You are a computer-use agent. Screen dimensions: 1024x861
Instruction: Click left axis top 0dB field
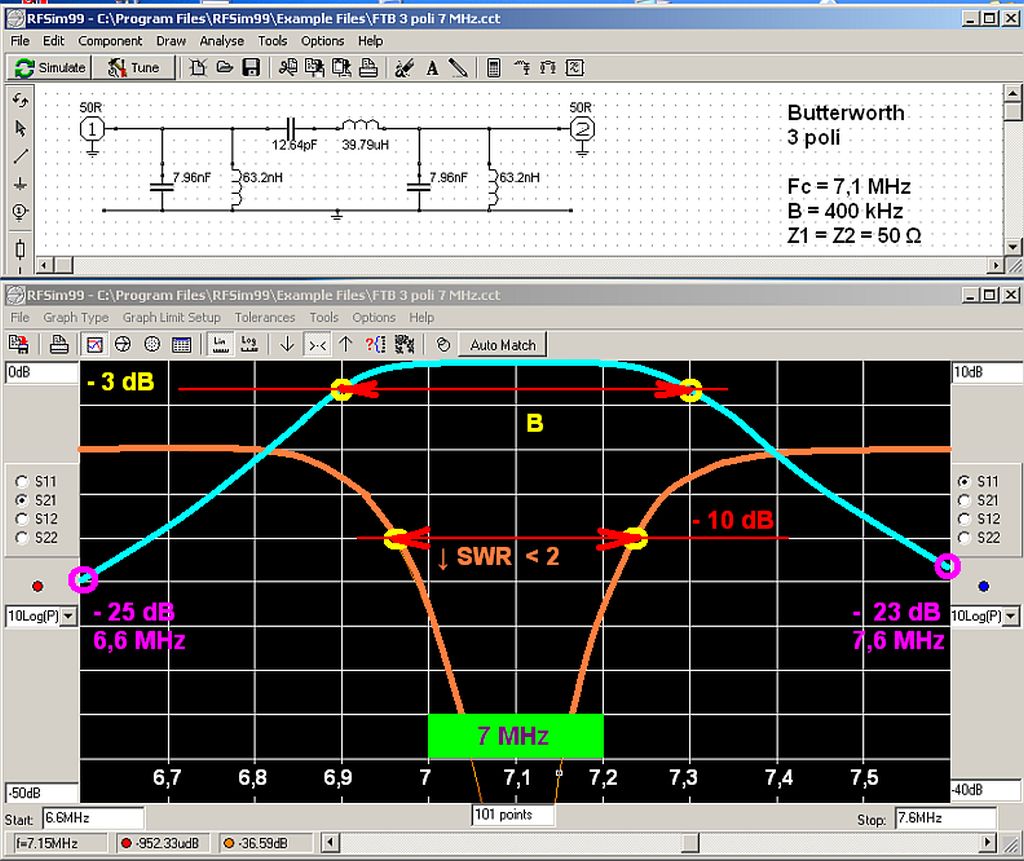42,372
